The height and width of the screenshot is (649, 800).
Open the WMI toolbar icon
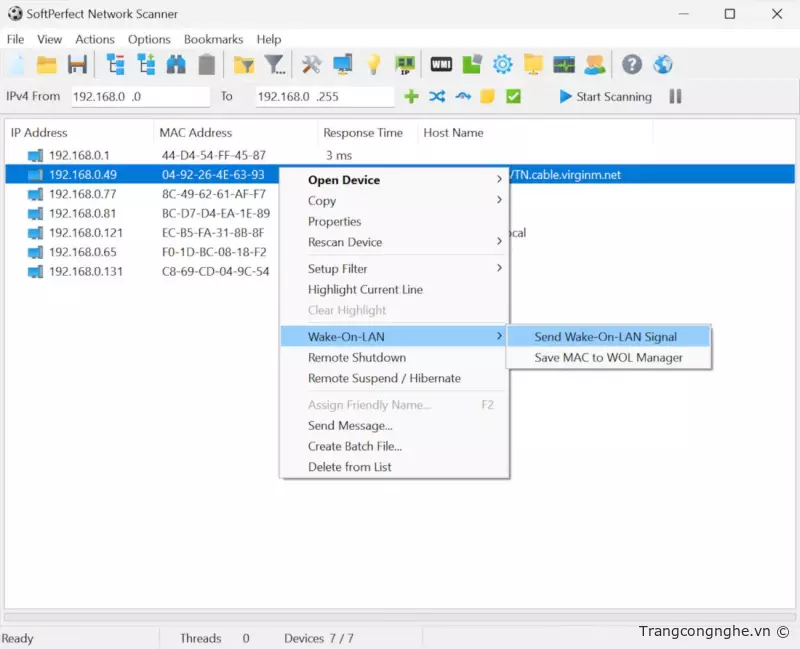(x=441, y=65)
